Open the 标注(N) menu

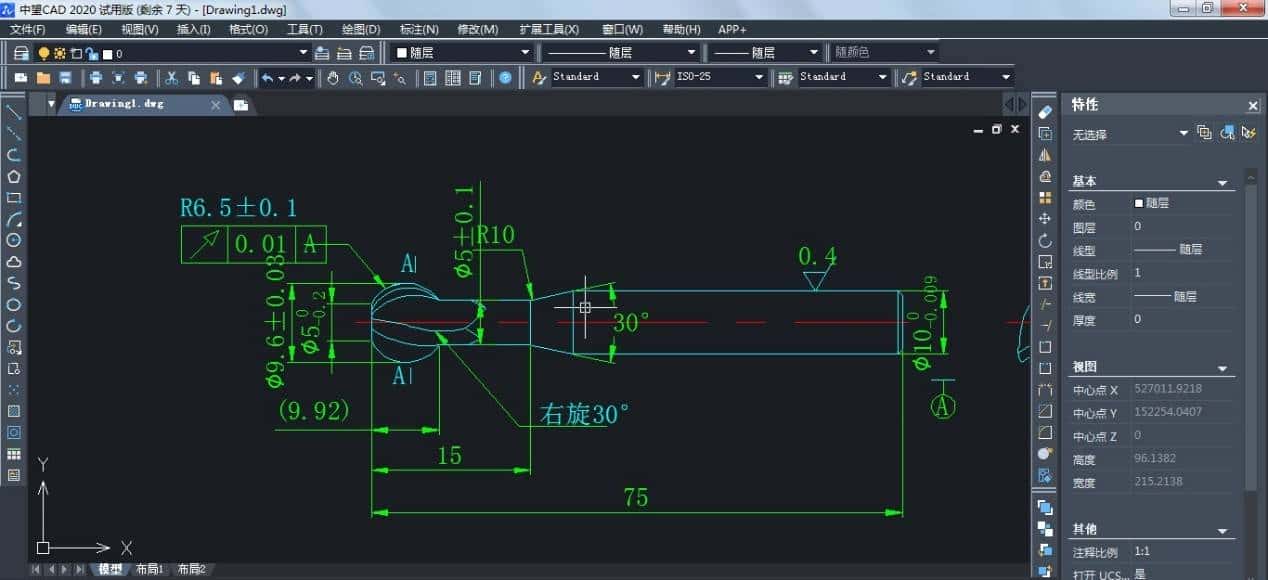(419, 29)
